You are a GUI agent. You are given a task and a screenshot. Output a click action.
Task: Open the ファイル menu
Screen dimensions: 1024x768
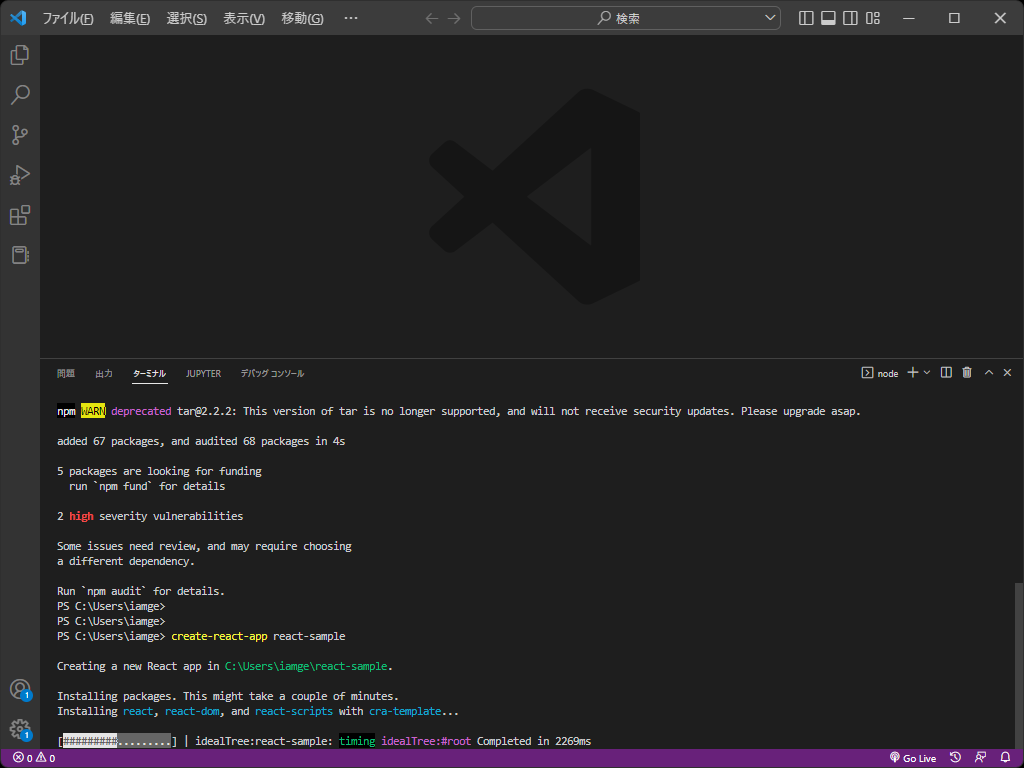coord(68,18)
